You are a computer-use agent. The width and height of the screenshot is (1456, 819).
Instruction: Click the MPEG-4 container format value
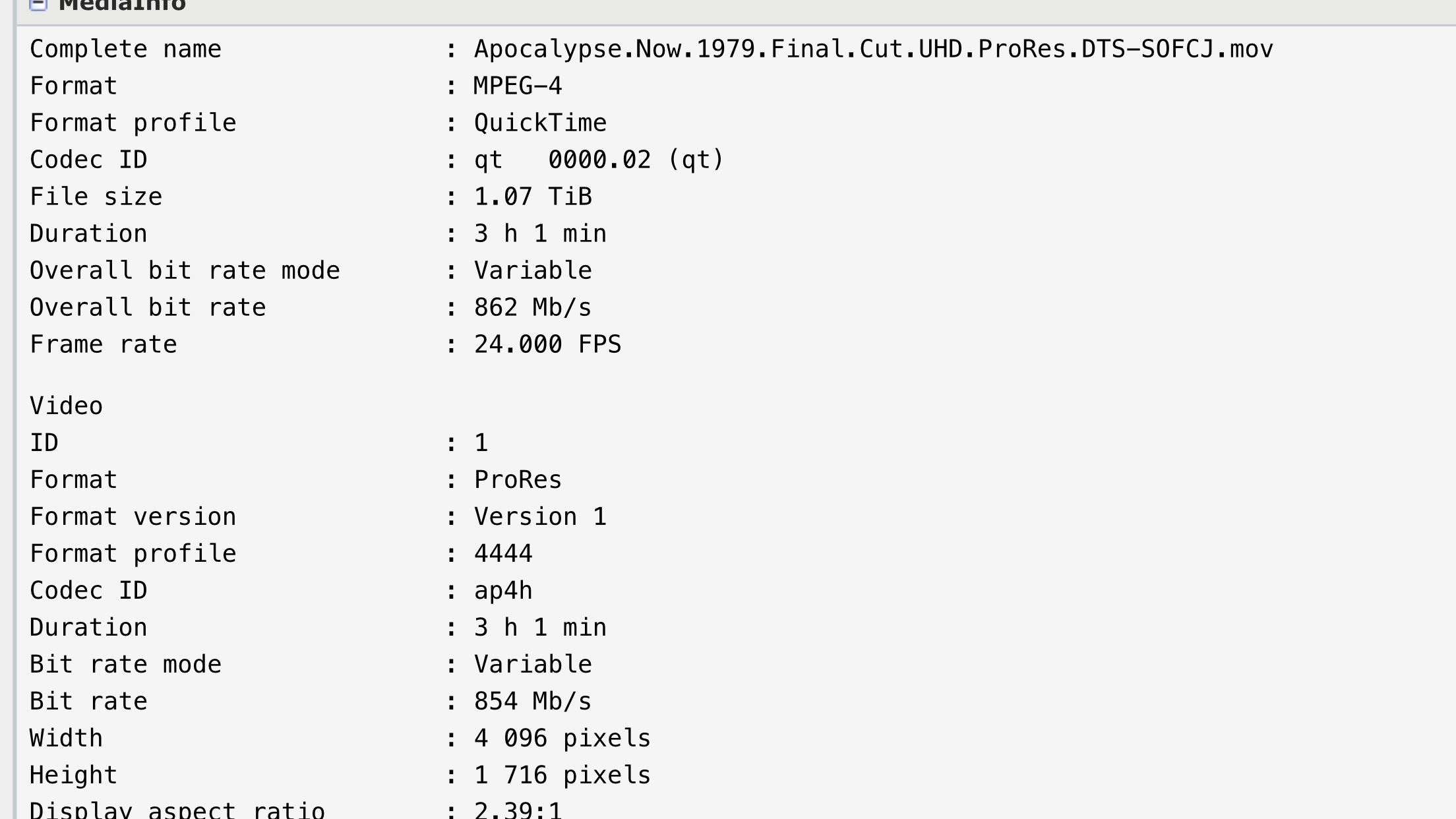518,86
